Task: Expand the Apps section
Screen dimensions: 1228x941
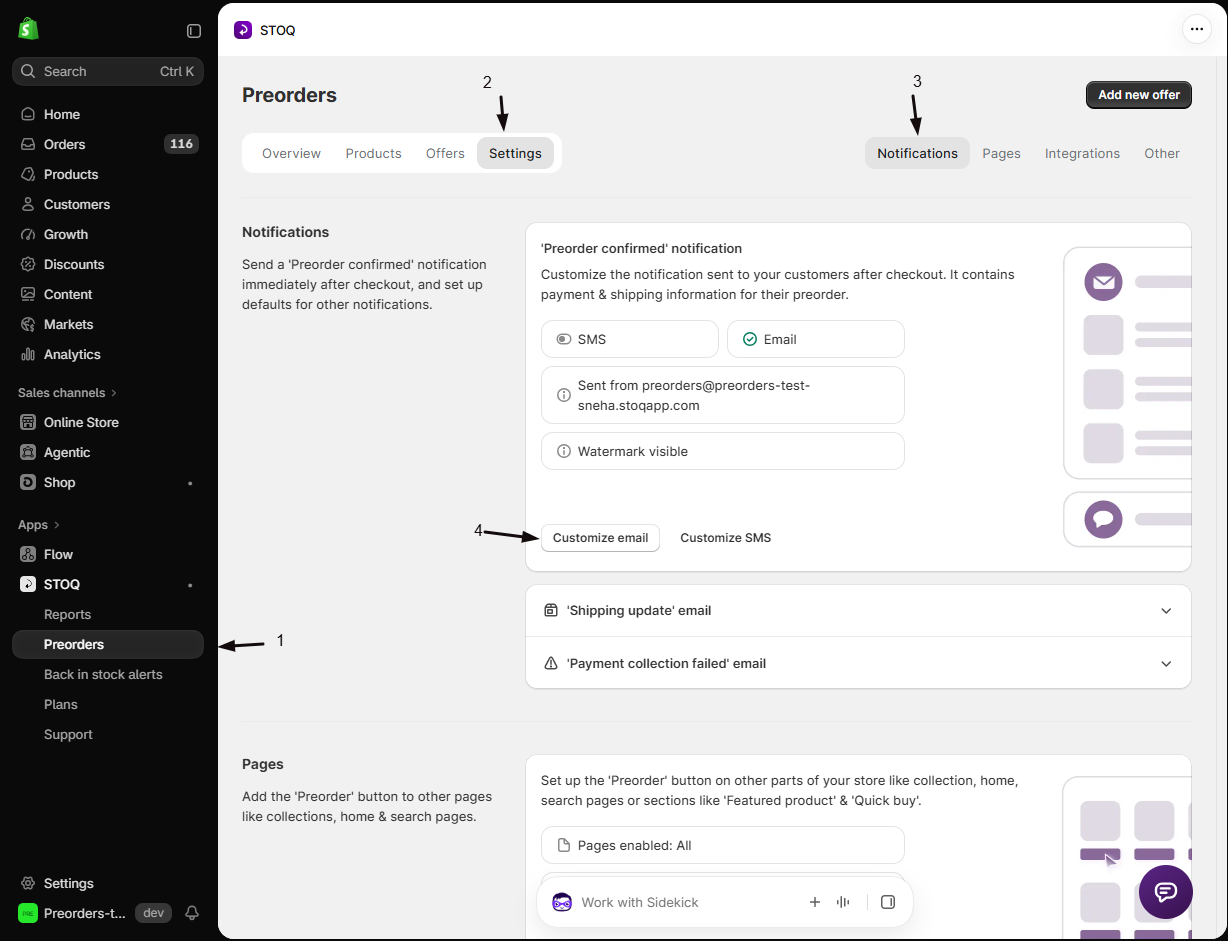Action: [39, 524]
